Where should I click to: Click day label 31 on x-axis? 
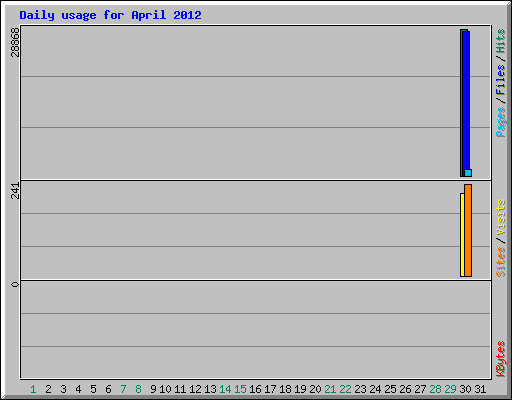click(x=480, y=389)
